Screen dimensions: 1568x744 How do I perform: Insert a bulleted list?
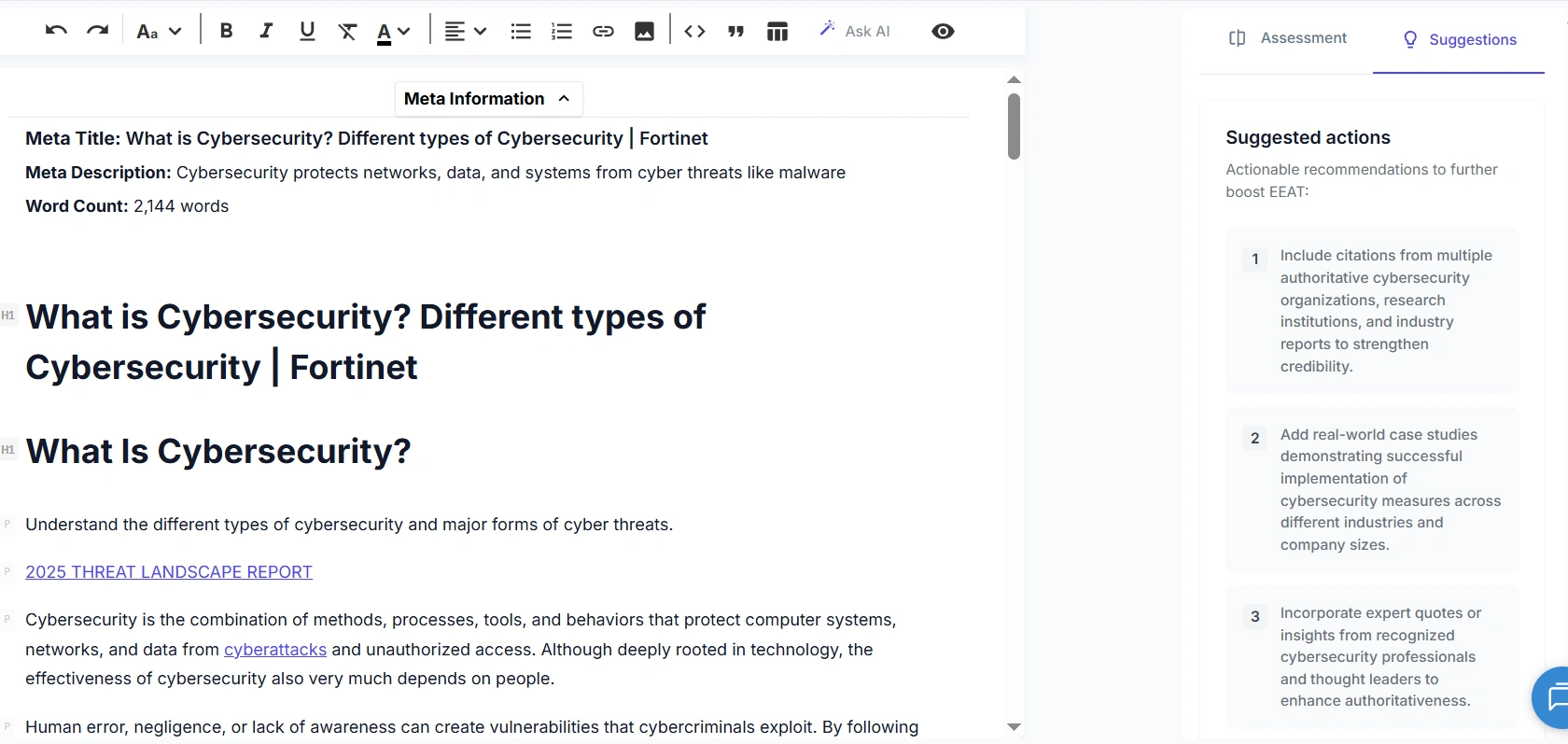coord(521,32)
